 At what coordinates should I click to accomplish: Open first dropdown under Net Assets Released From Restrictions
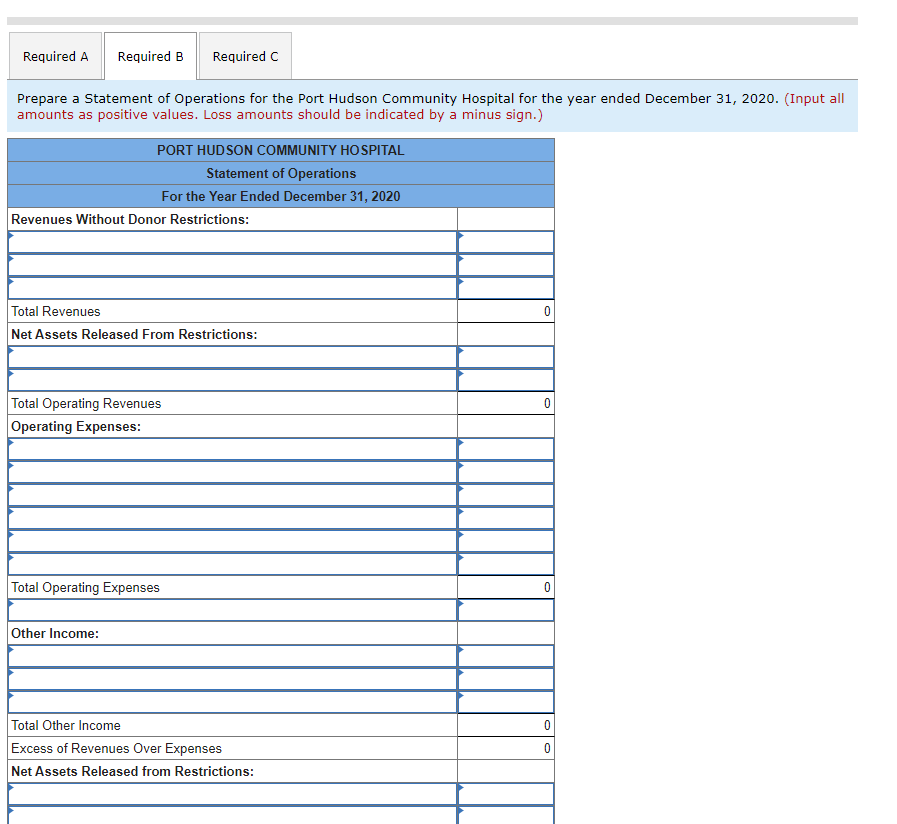230,356
